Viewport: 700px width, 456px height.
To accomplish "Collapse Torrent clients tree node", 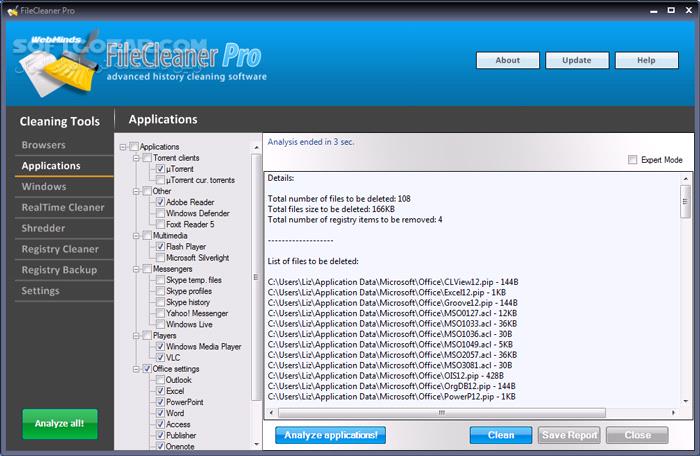I will click(x=136, y=158).
